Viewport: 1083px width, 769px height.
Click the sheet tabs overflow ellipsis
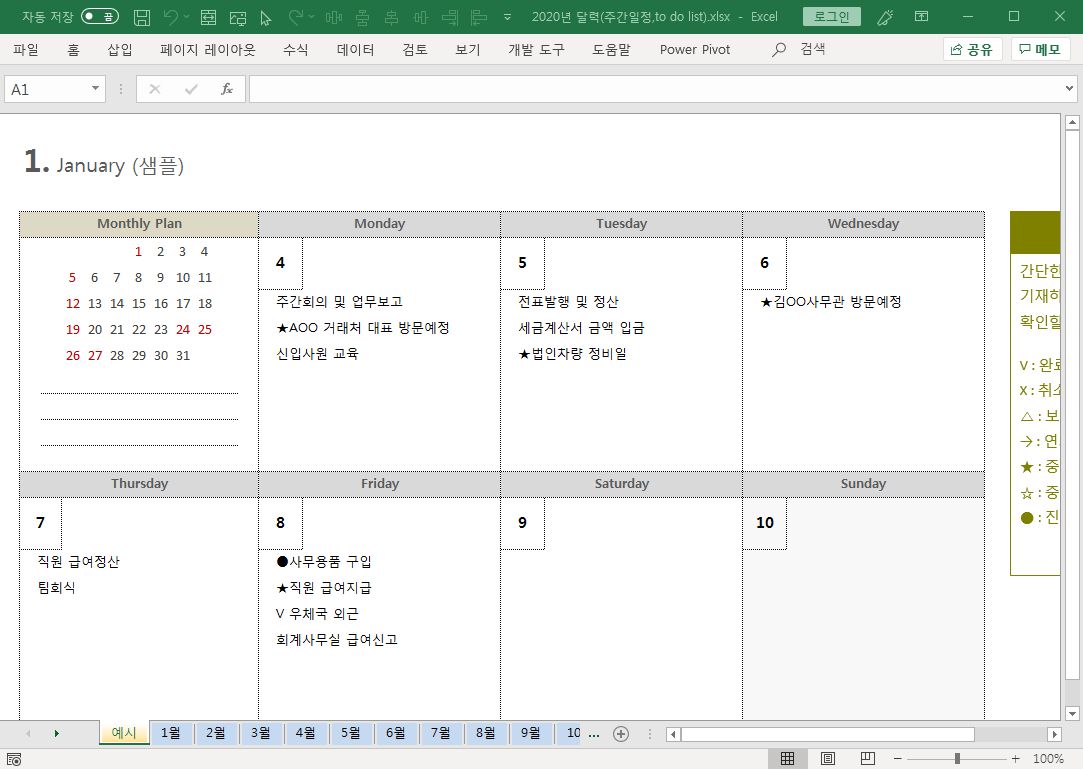pos(594,734)
